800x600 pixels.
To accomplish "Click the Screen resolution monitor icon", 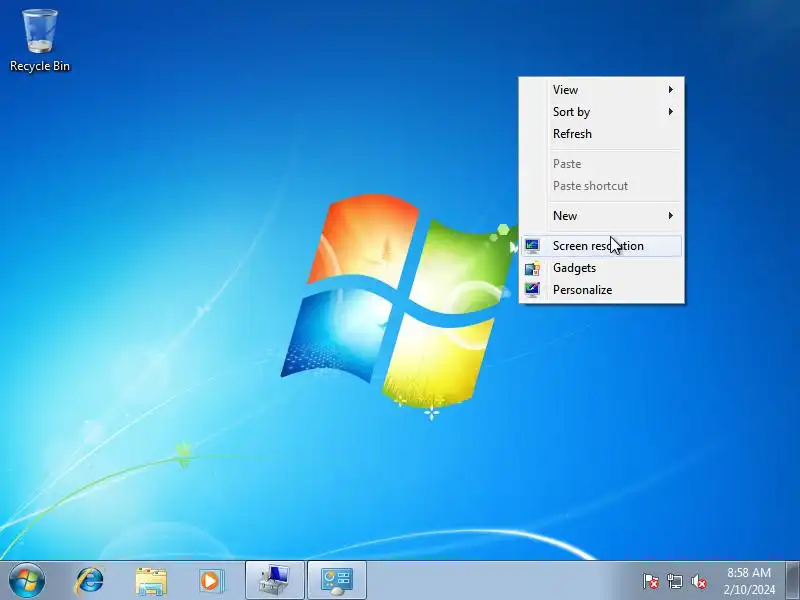I will [x=532, y=246].
